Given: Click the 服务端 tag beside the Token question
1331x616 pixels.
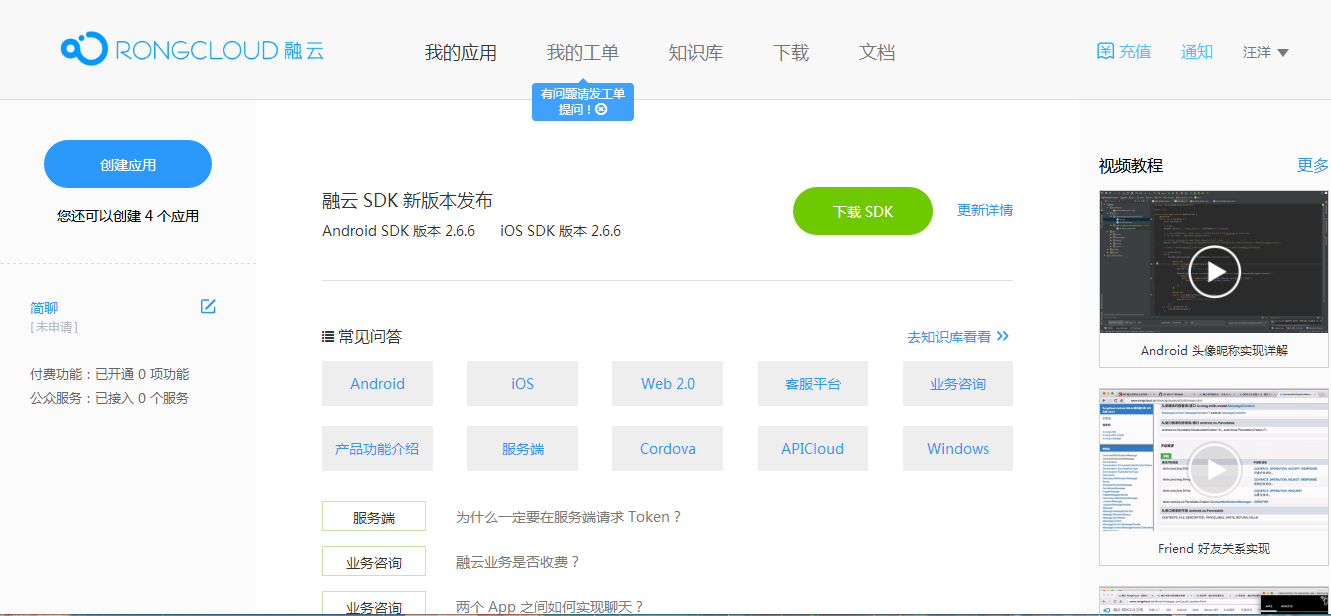Looking at the screenshot, I should click(374, 517).
